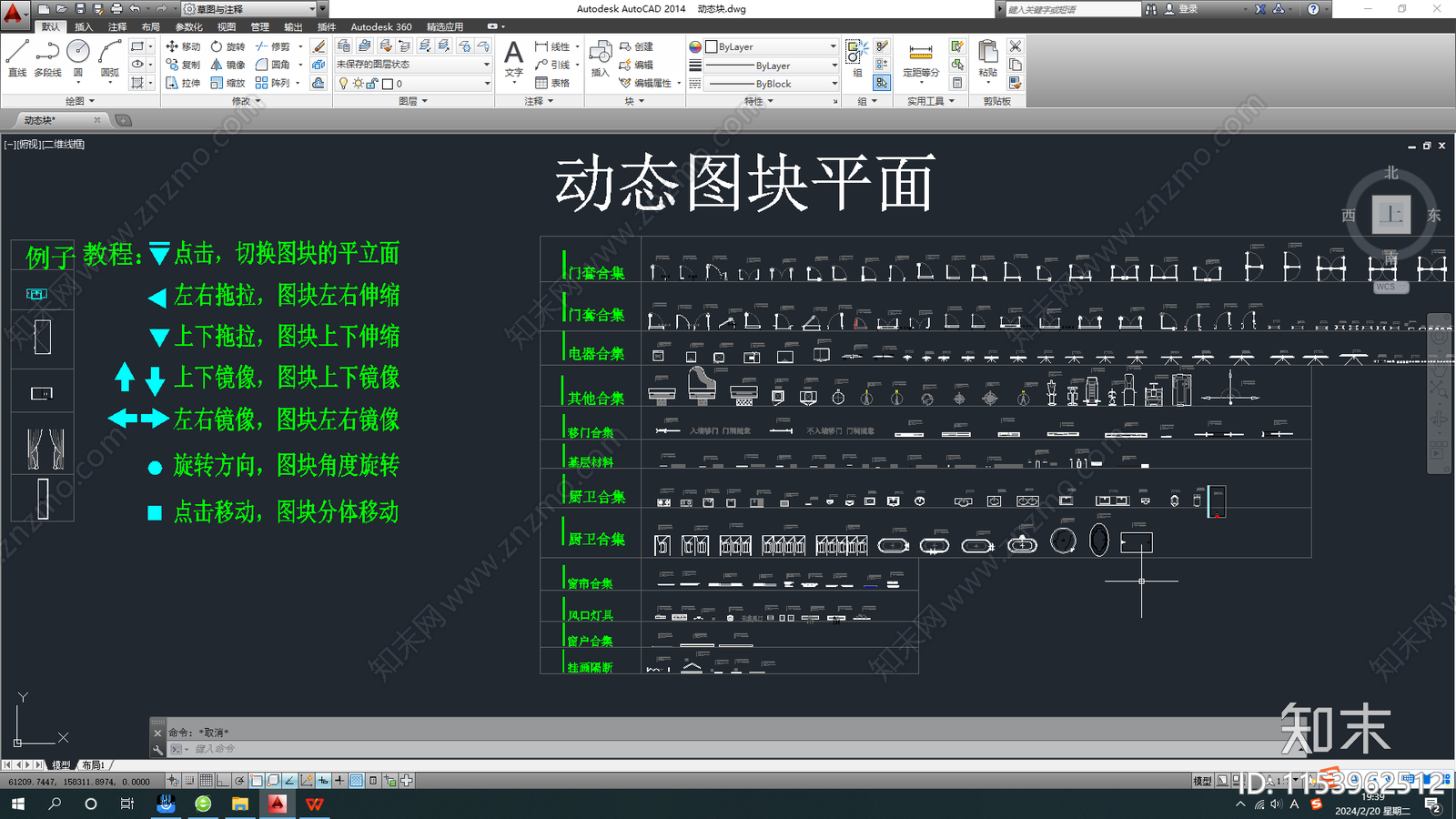Expand the ByBlock lineweight dropdown
Viewport: 1456px width, 819px height.
pyautogui.click(x=834, y=83)
